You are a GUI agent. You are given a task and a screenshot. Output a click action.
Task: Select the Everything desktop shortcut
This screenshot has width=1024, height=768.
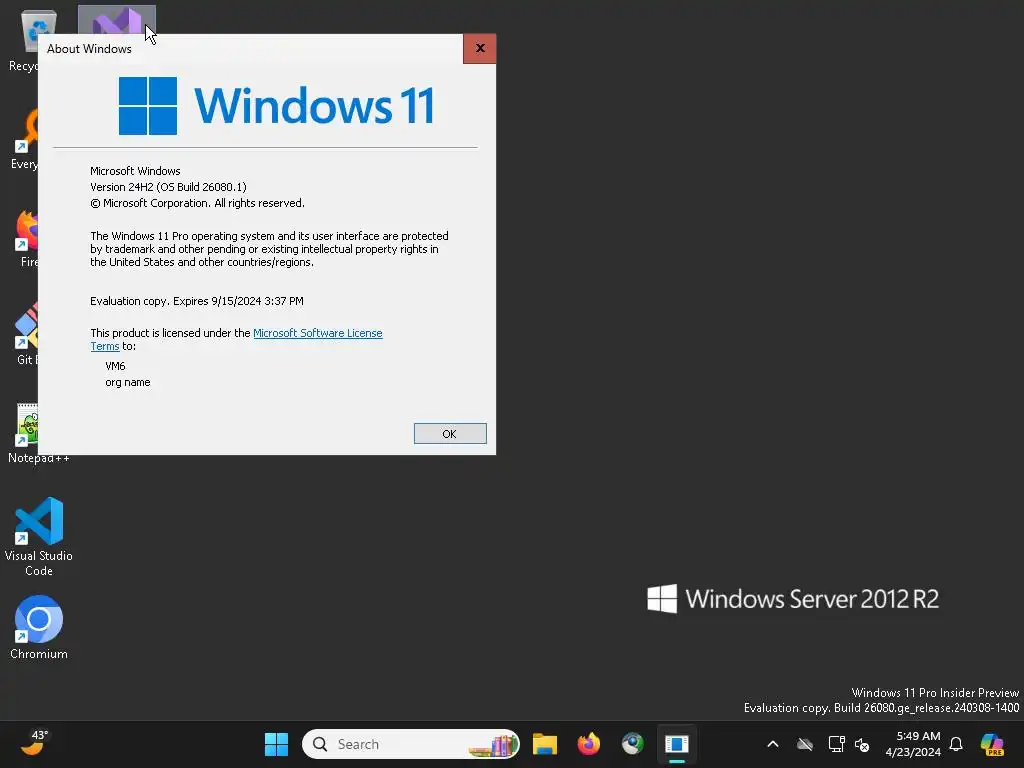(x=26, y=140)
